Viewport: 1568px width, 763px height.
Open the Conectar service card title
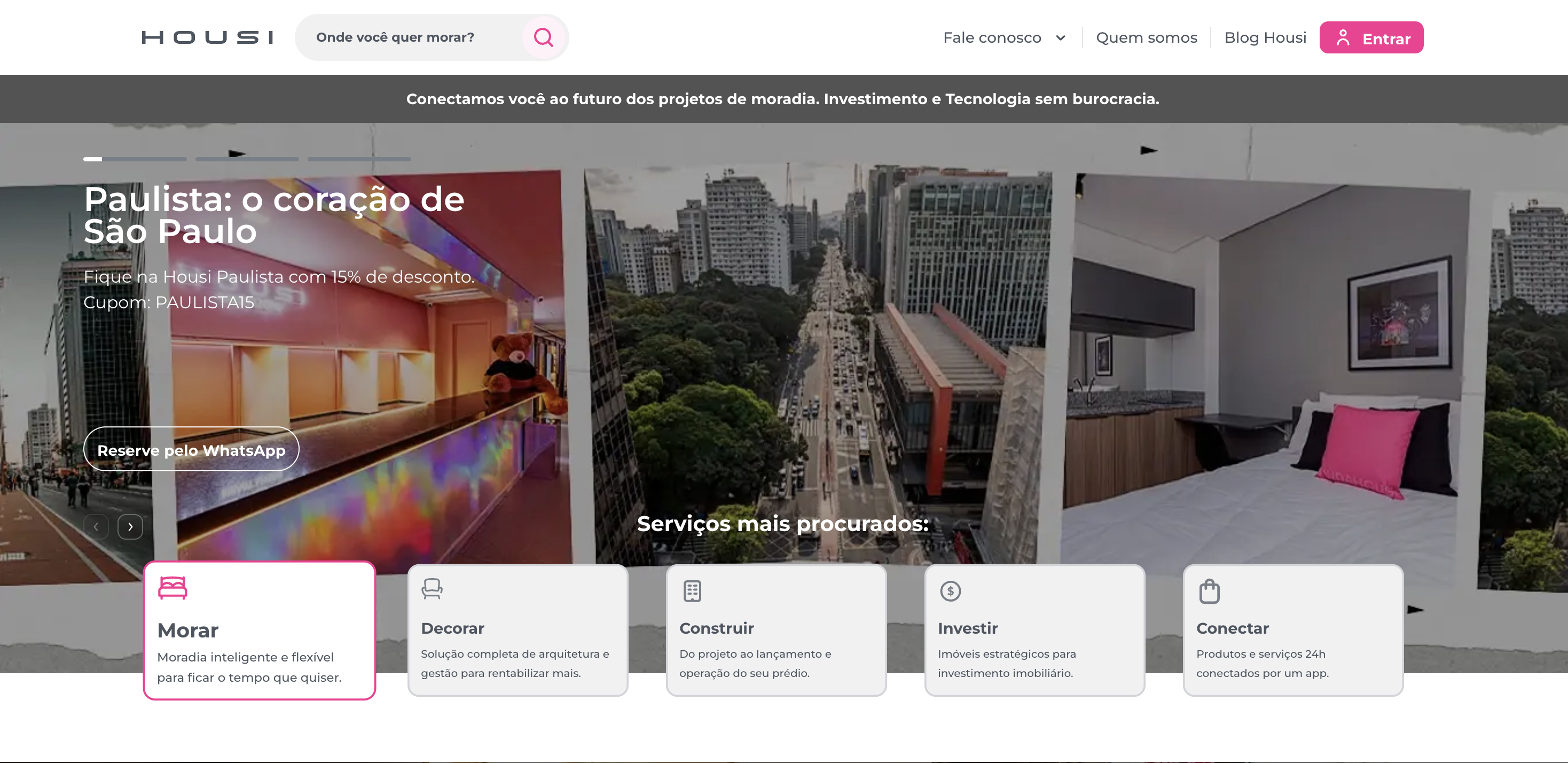tap(1232, 628)
